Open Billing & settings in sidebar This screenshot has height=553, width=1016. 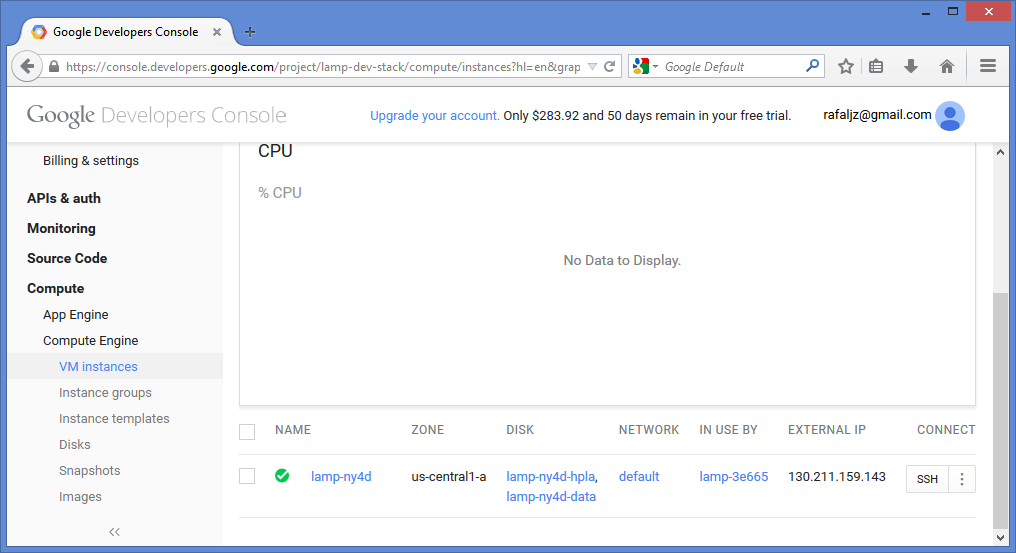91,161
